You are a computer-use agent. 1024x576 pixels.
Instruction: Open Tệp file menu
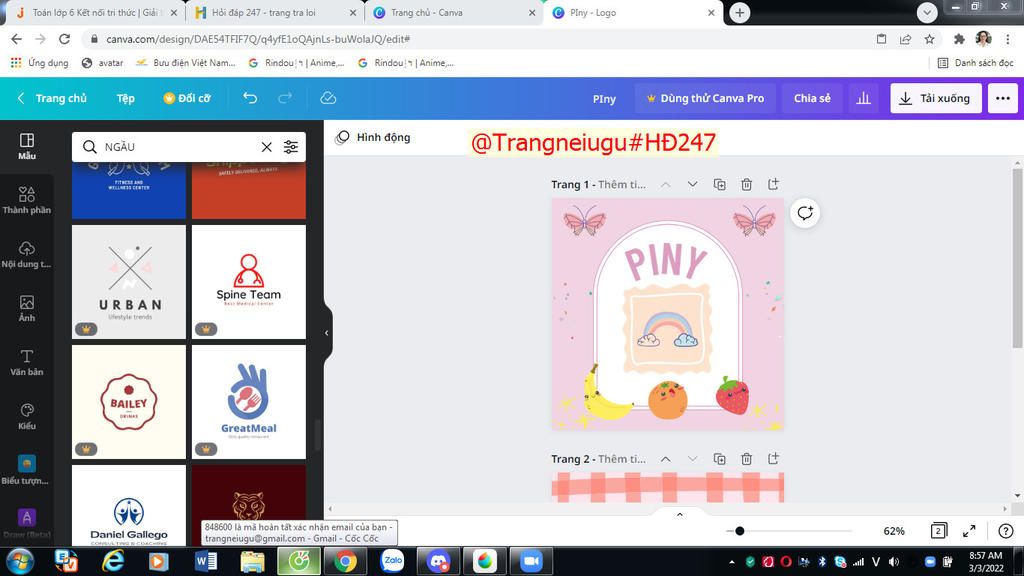(x=125, y=98)
